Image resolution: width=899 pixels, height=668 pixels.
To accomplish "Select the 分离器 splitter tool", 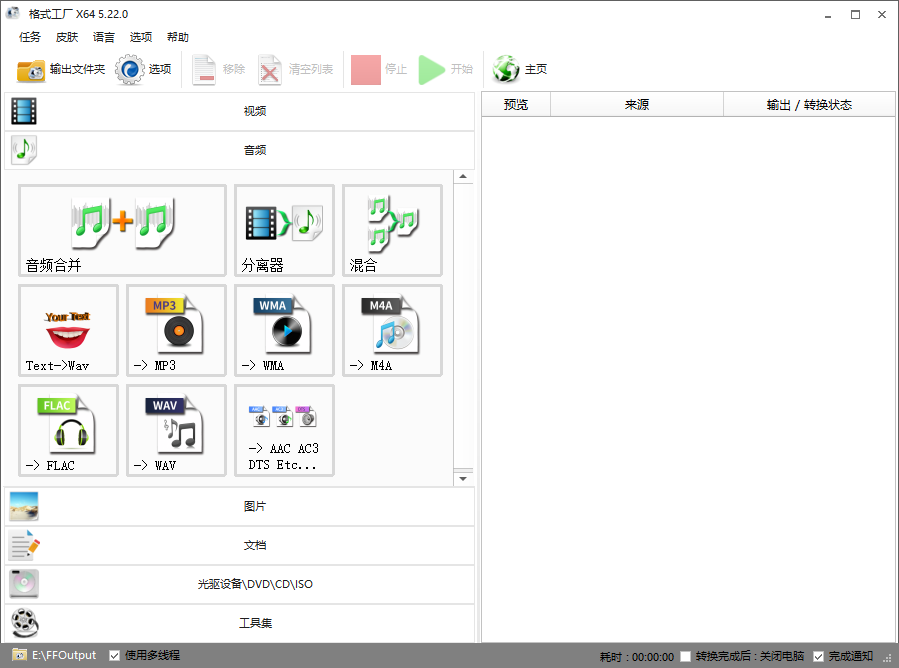I will pos(284,230).
